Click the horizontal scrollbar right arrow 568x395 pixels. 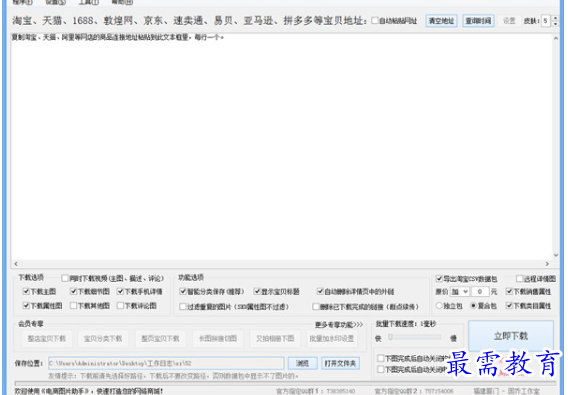pos(547,264)
